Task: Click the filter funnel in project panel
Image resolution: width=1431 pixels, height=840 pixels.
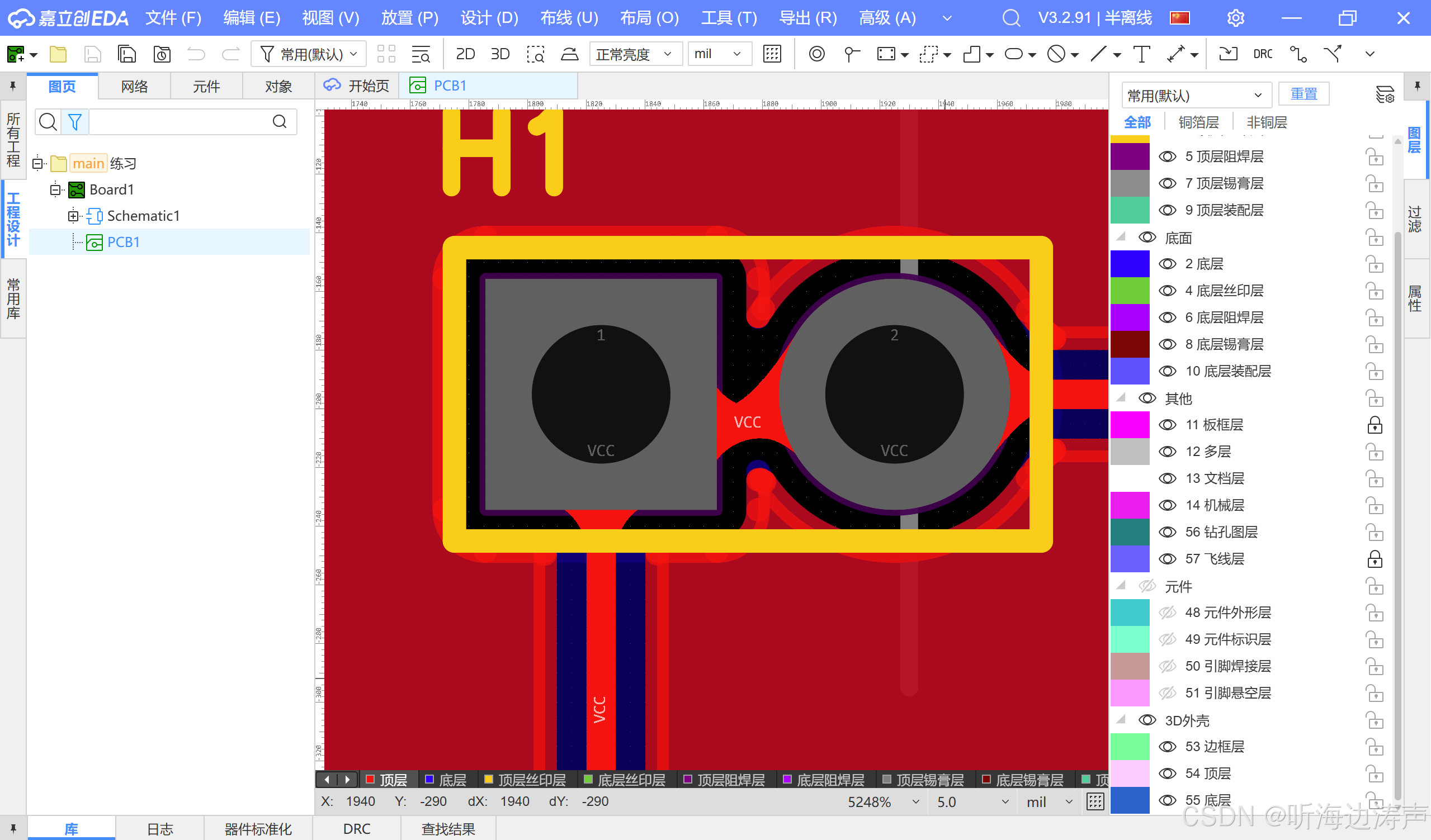Action: pyautogui.click(x=74, y=121)
